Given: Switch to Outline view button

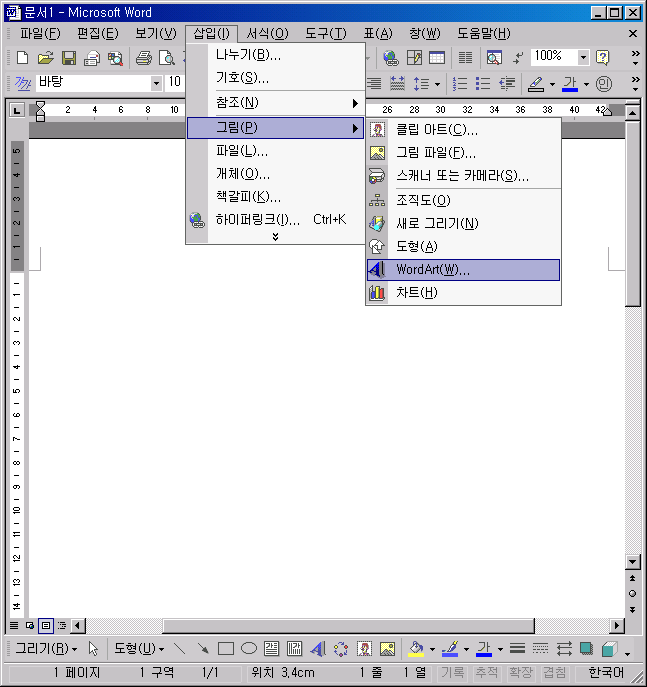Looking at the screenshot, I should [x=62, y=625].
